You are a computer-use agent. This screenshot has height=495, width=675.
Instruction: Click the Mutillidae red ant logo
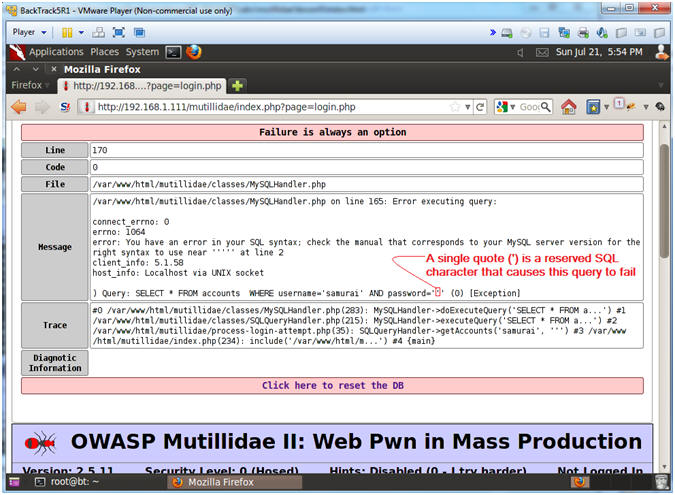click(40, 442)
